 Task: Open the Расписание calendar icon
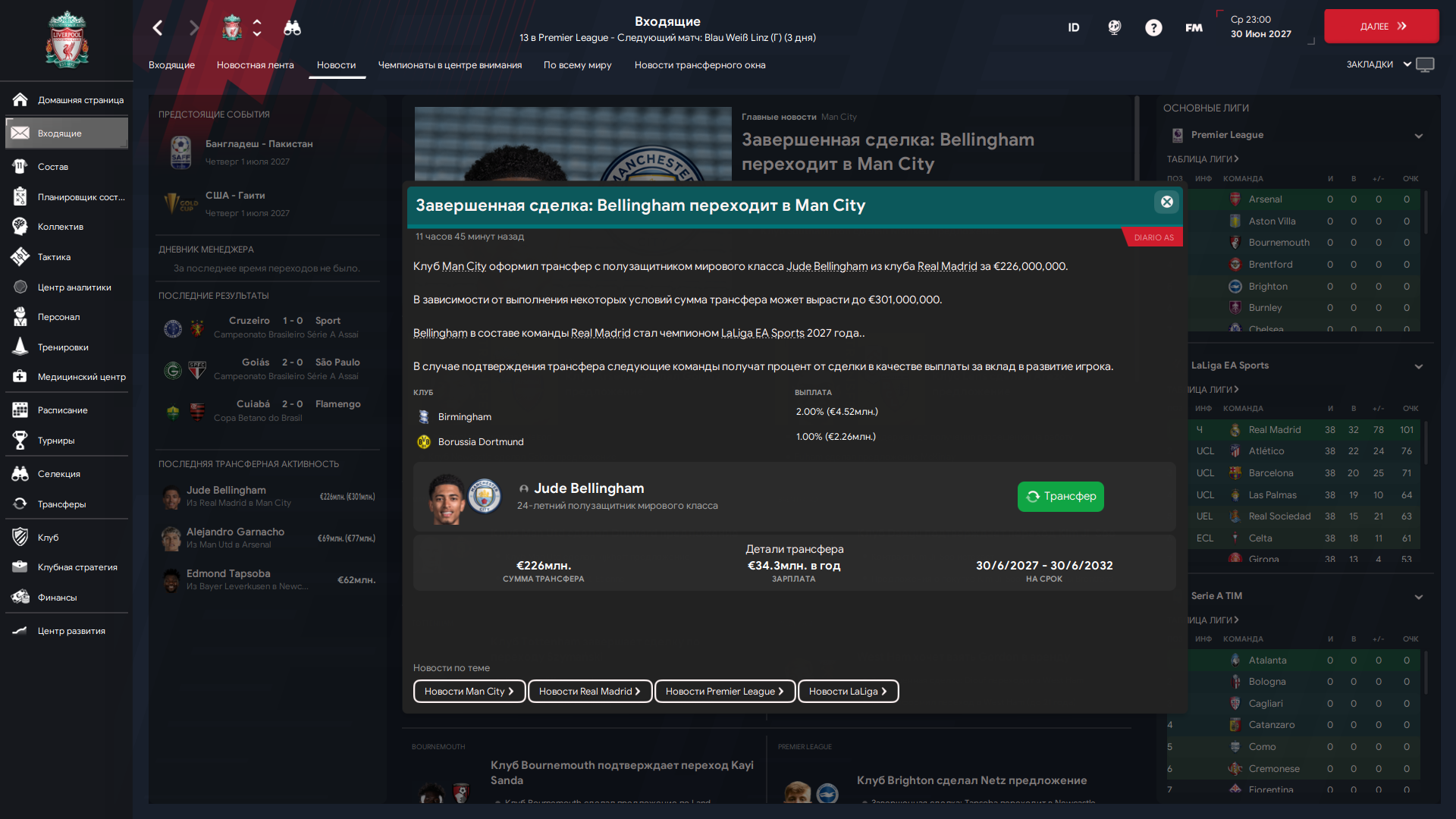[x=20, y=410]
